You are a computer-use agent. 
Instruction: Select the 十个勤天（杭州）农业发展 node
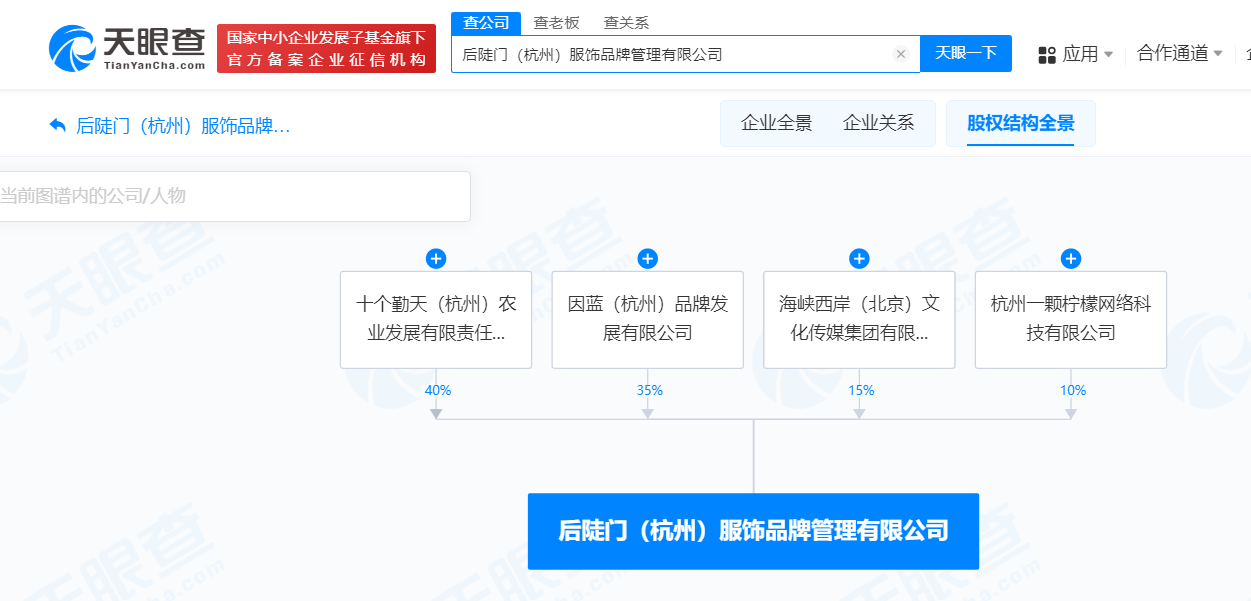click(x=436, y=319)
